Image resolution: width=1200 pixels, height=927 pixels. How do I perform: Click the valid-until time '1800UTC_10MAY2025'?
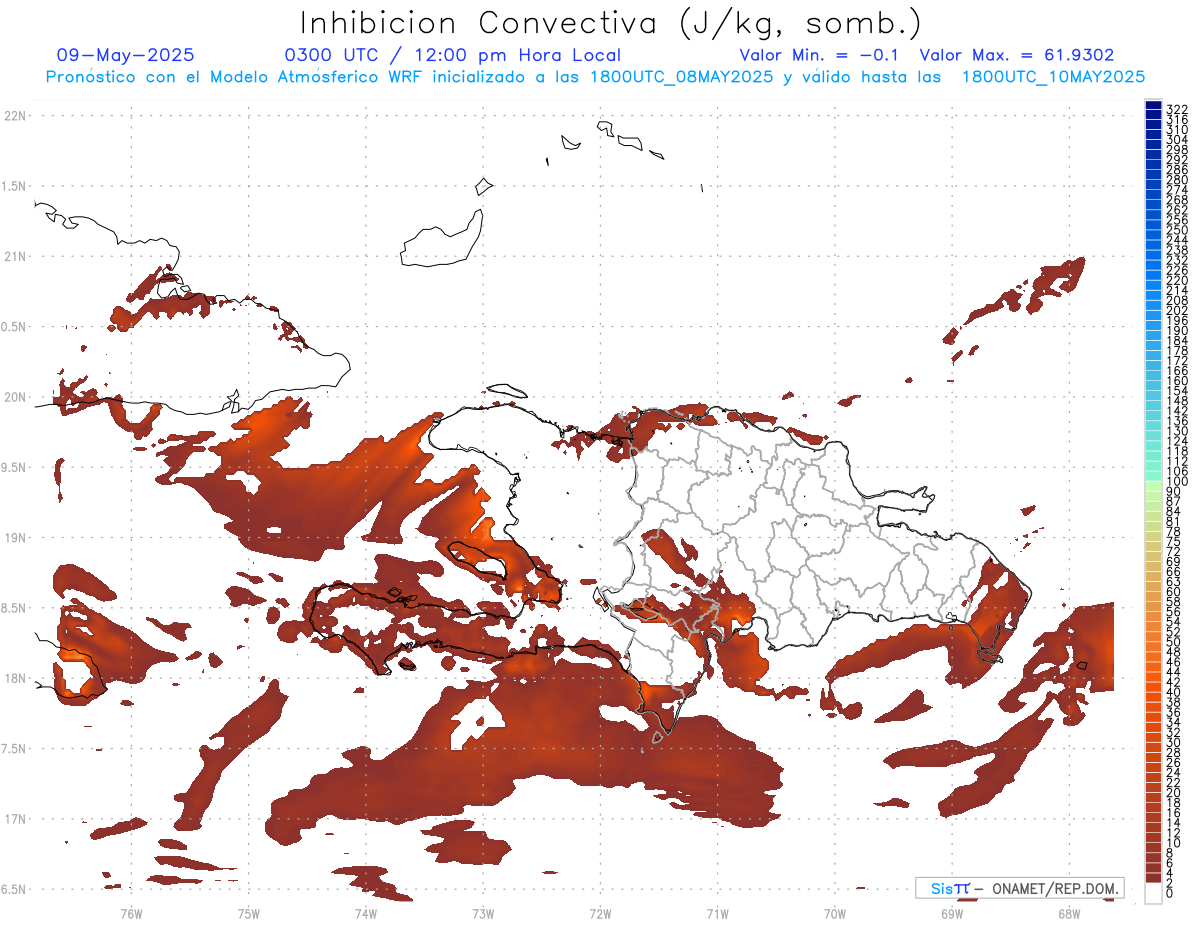(1053, 77)
